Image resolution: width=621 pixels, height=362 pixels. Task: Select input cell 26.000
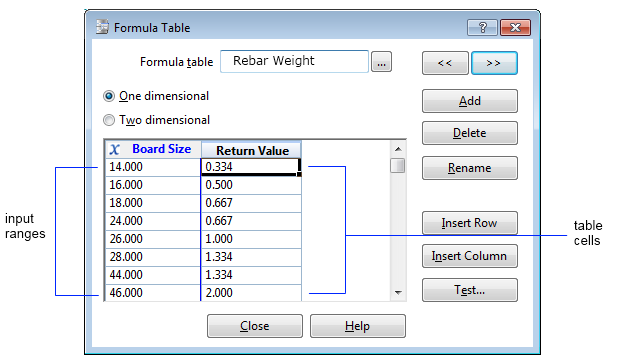(153, 239)
